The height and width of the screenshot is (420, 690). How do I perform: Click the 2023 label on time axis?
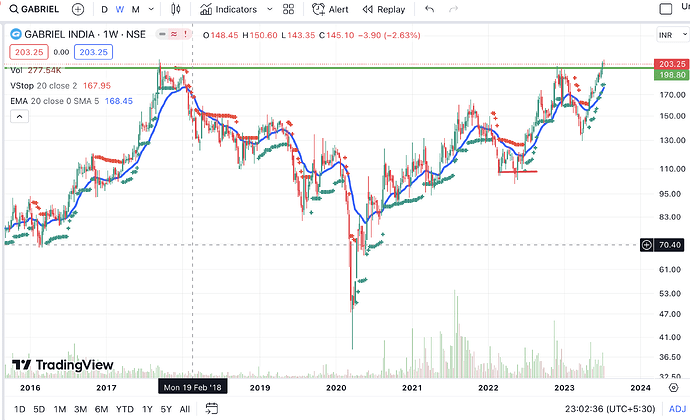(564, 388)
